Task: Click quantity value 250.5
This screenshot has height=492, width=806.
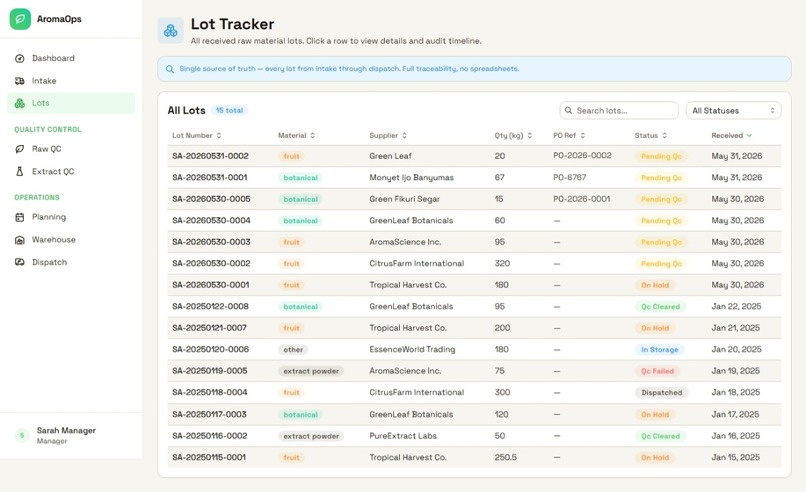Action: coord(506,458)
